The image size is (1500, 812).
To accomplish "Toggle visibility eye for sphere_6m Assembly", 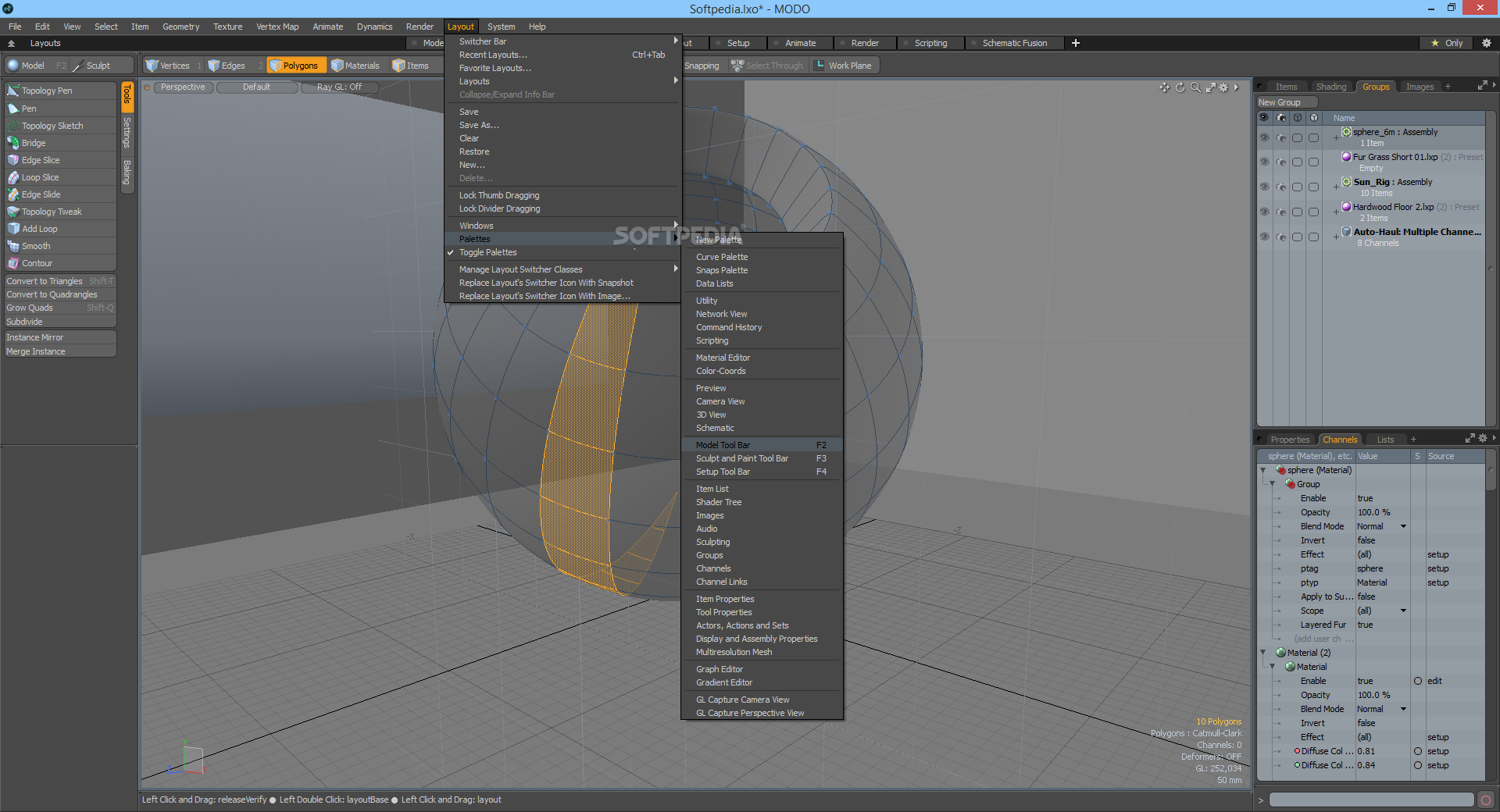I will click(x=1263, y=137).
